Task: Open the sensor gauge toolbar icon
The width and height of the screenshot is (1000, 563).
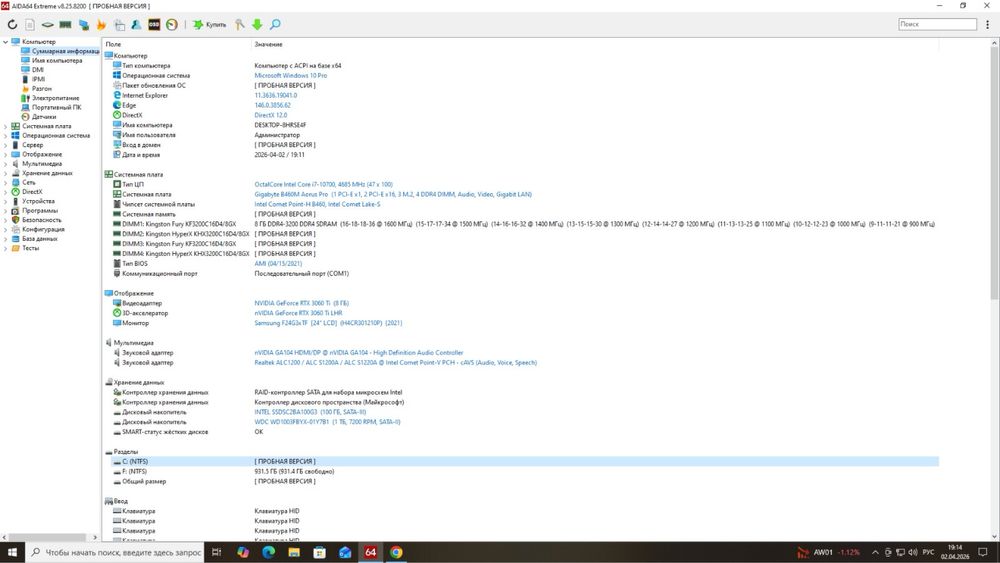Action: pos(172,24)
